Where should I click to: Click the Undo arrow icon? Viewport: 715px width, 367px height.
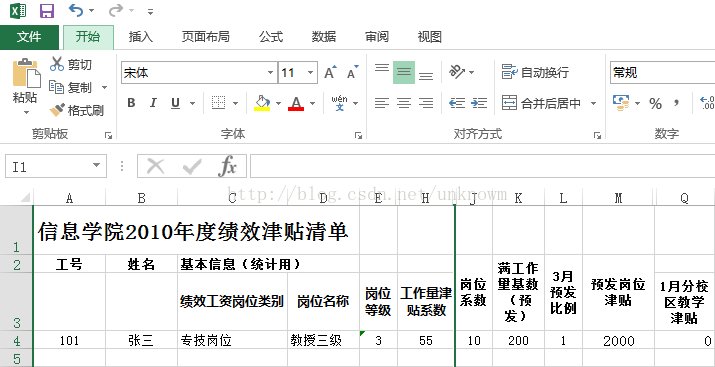click(x=75, y=10)
